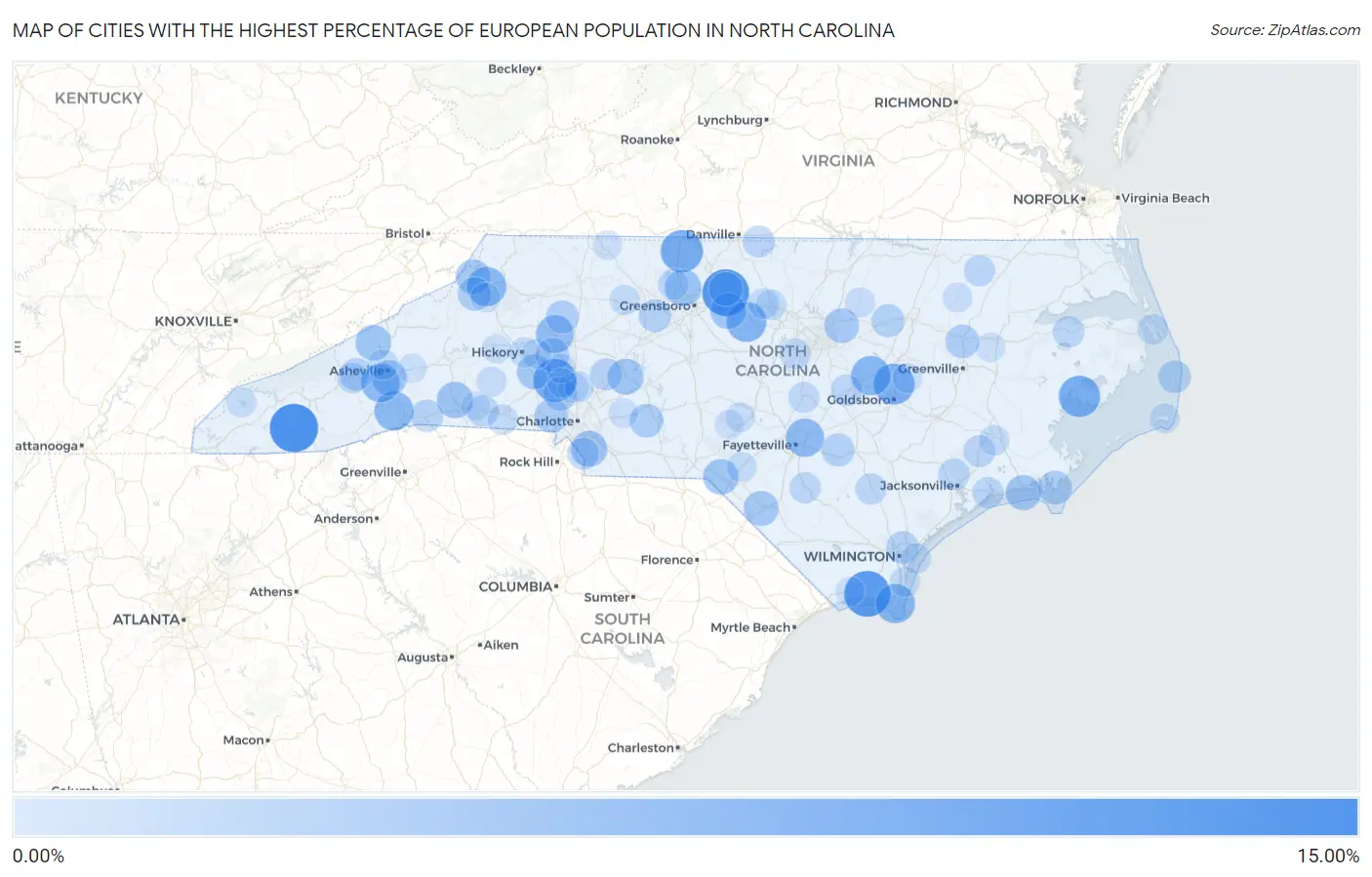This screenshot has width=1372, height=877.
Task: Click the Virginia Beach label
Action: coord(1163,198)
